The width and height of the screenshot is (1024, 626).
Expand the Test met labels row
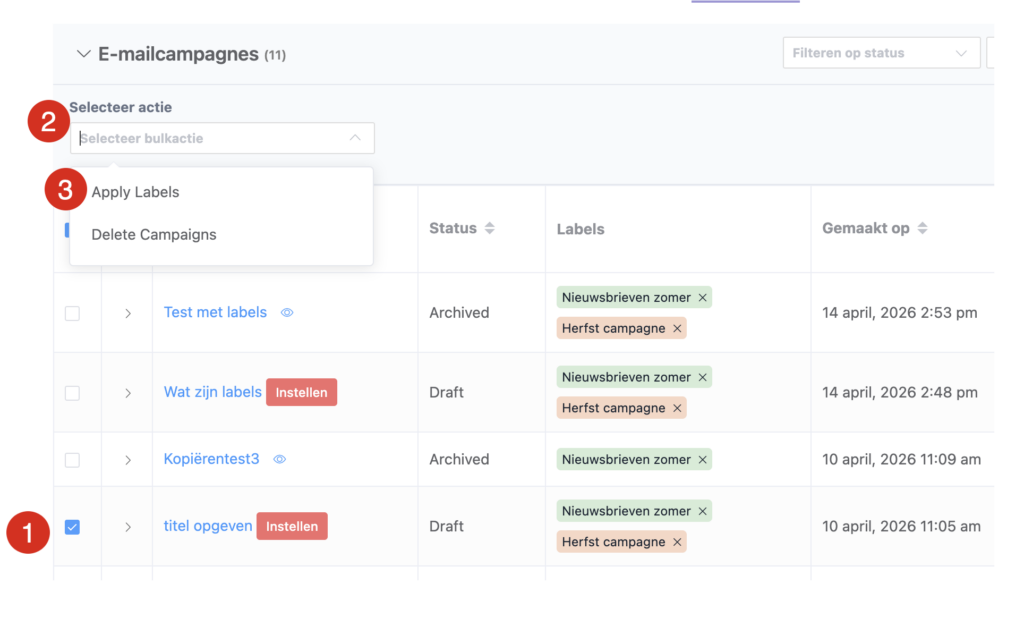coord(128,313)
